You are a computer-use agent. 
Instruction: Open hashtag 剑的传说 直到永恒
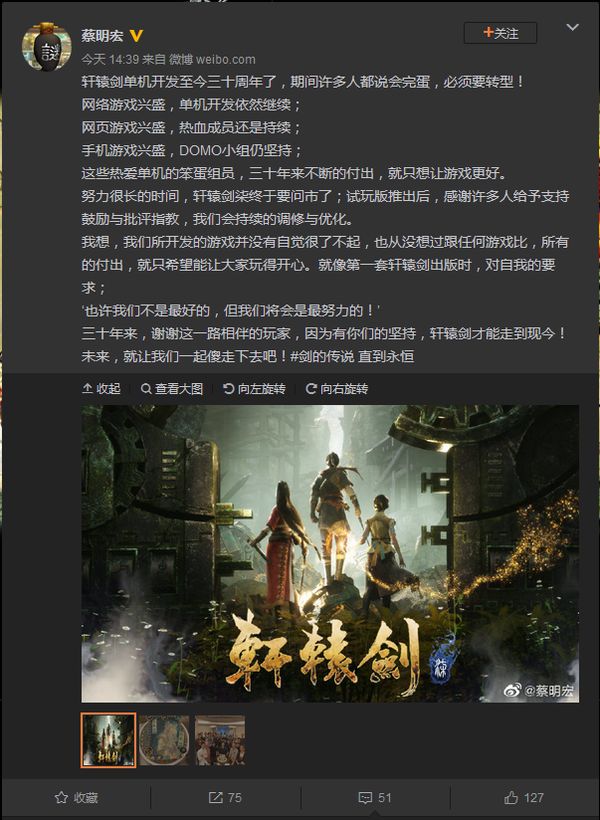(352, 357)
